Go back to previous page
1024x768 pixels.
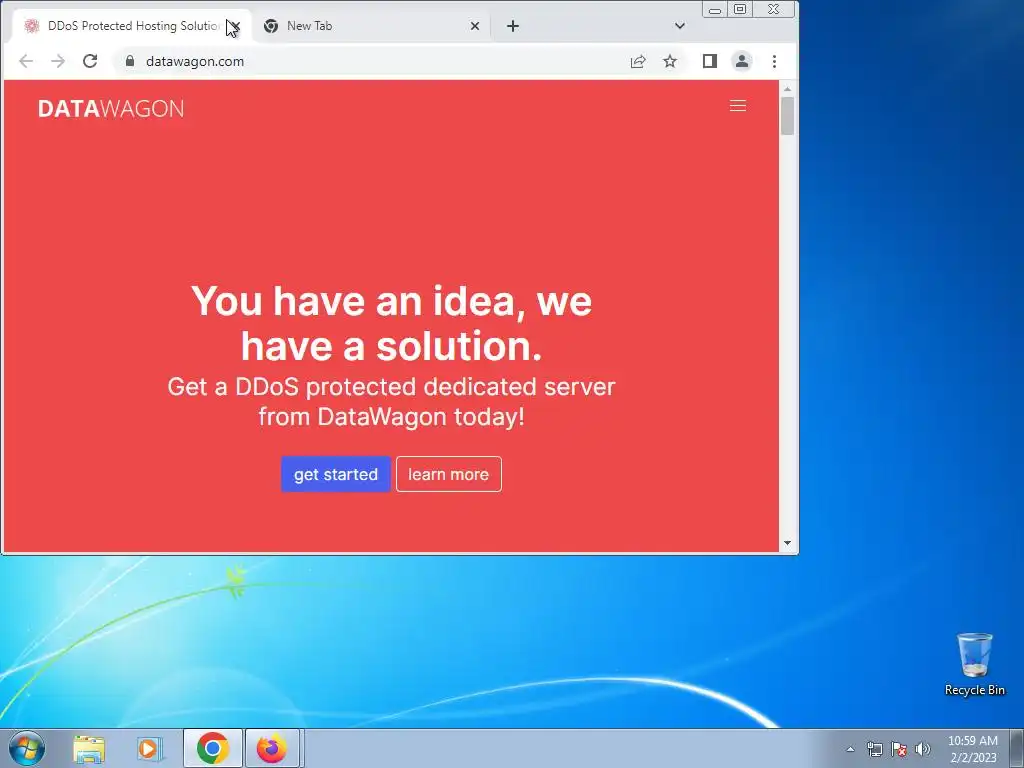(26, 61)
